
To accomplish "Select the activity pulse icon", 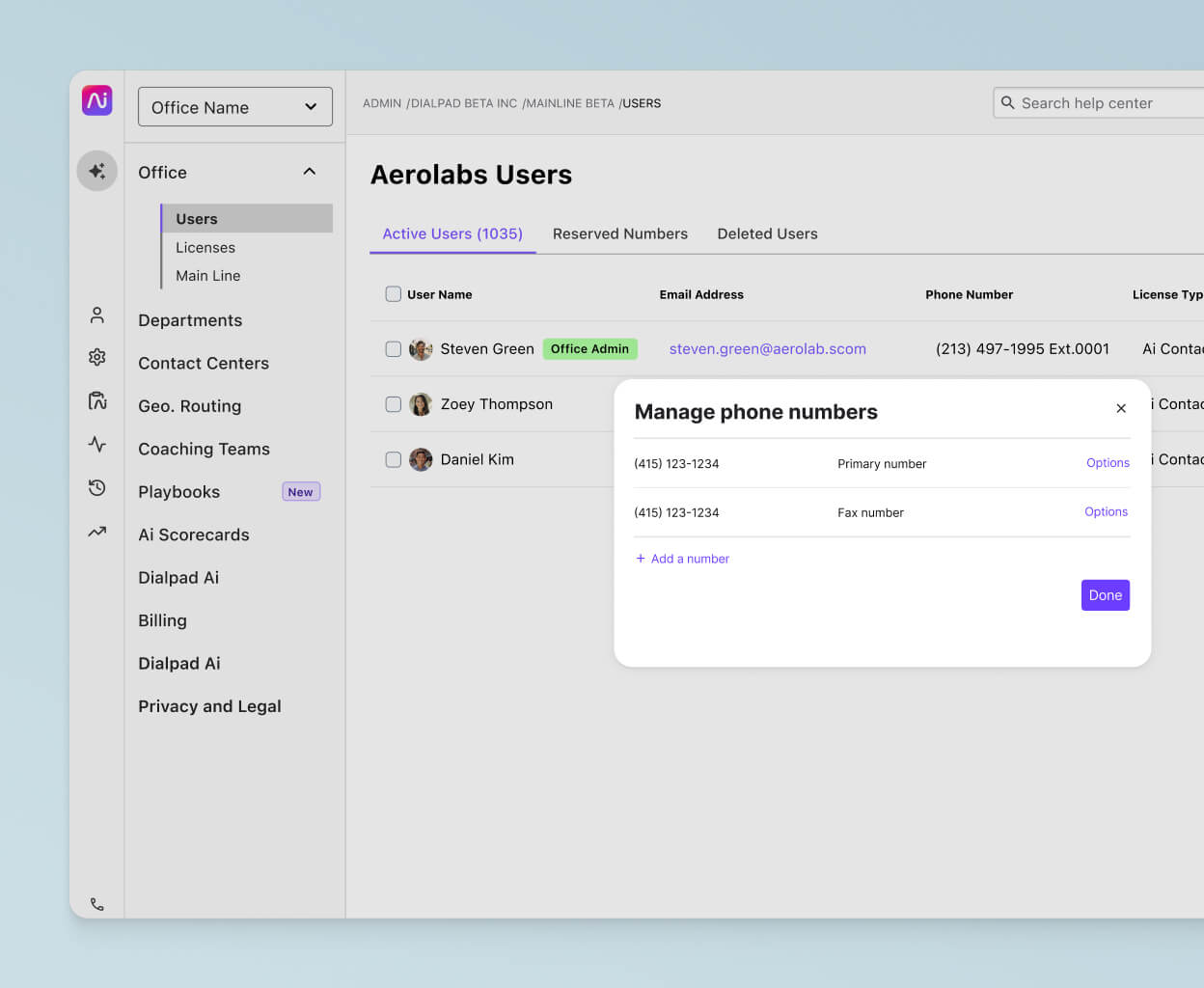I will tap(96, 444).
